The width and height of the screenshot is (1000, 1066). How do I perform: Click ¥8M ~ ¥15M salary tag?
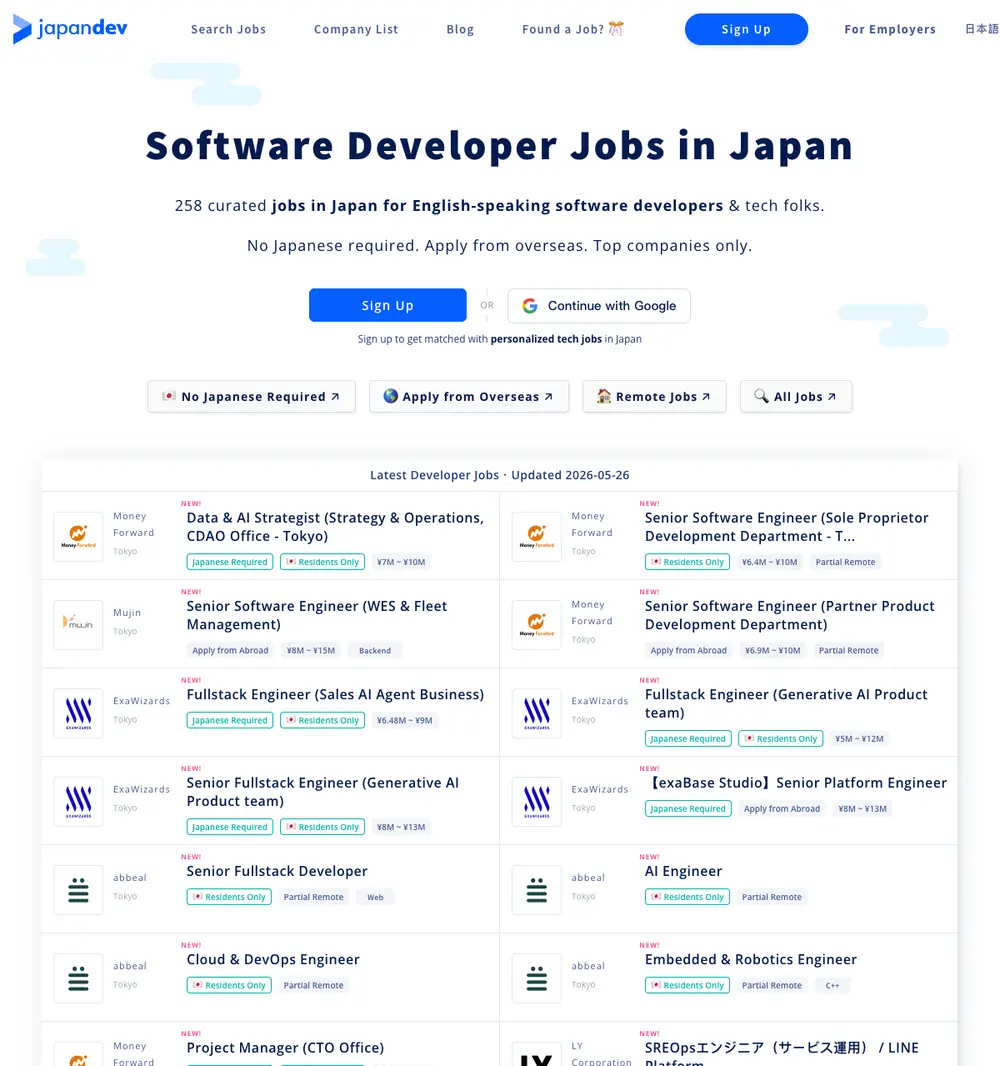tap(311, 650)
